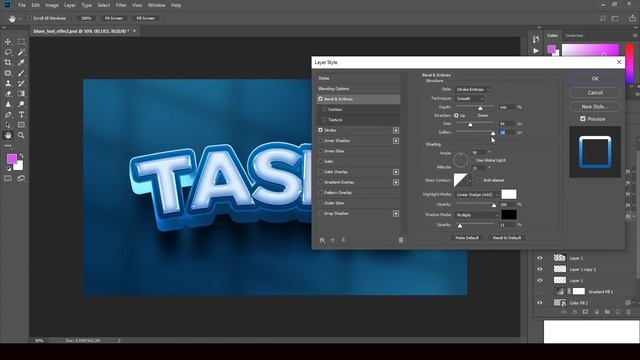
Task: Enable the Use Global Light checkbox
Action: point(473,160)
